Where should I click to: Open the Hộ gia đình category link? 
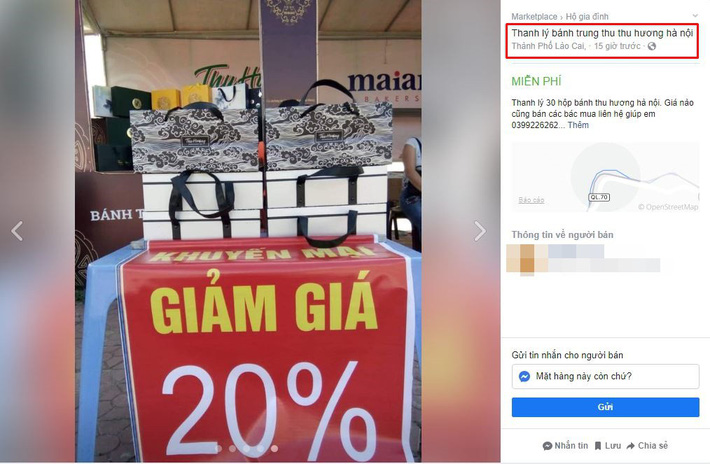(x=587, y=17)
